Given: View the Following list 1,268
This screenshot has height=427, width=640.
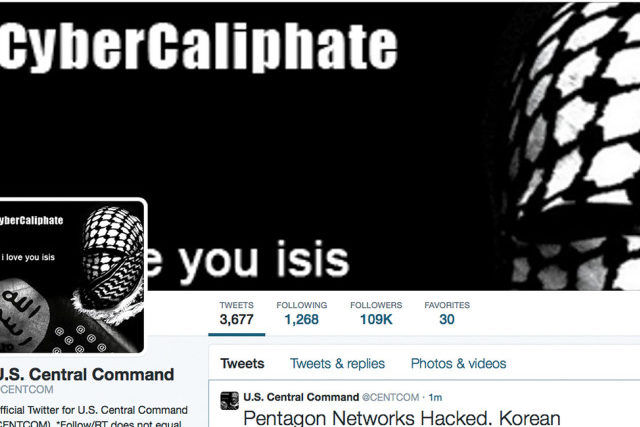Looking at the screenshot, I should 302,314.
